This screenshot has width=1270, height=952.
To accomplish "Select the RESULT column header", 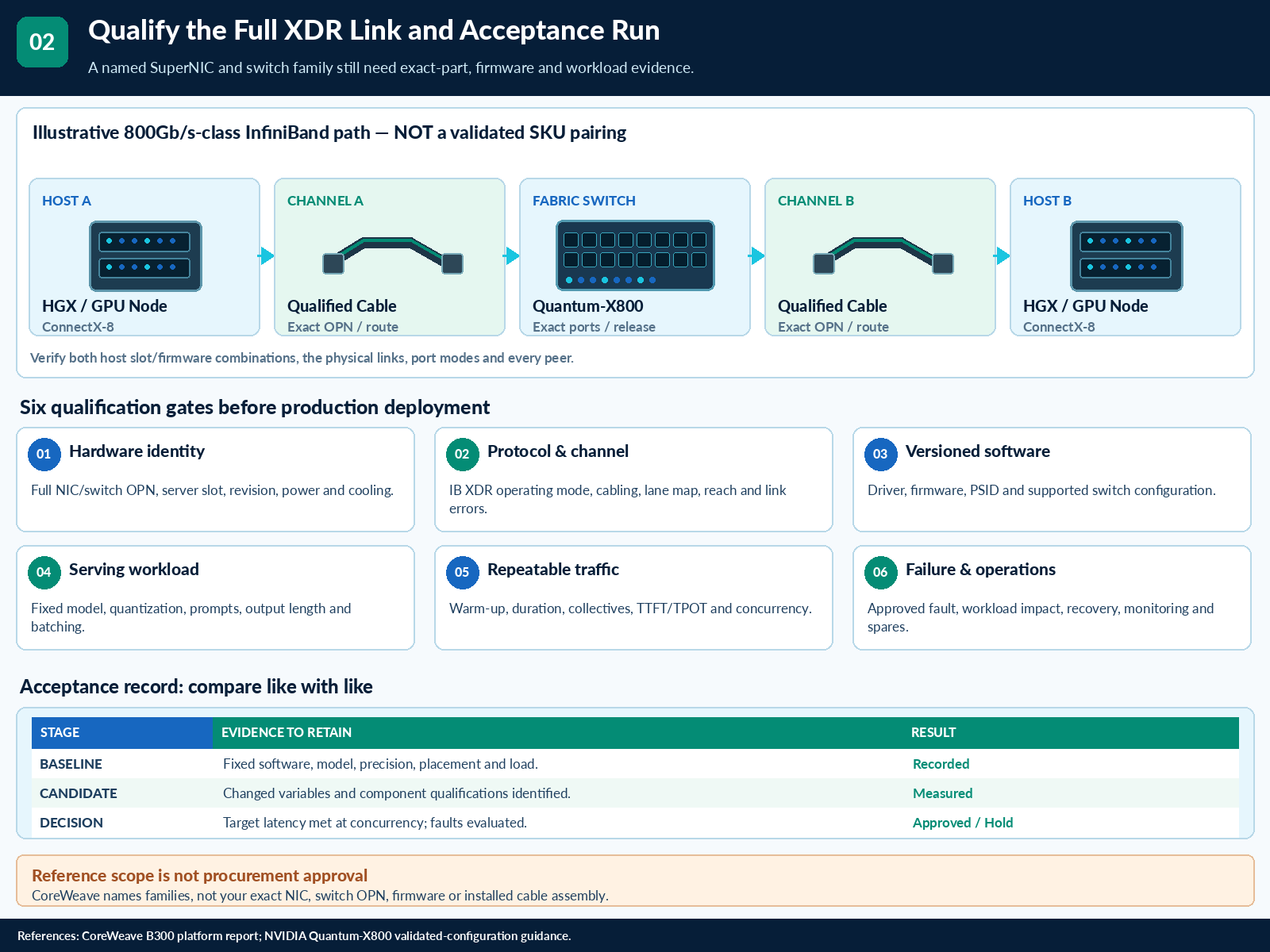I will (1071, 732).
